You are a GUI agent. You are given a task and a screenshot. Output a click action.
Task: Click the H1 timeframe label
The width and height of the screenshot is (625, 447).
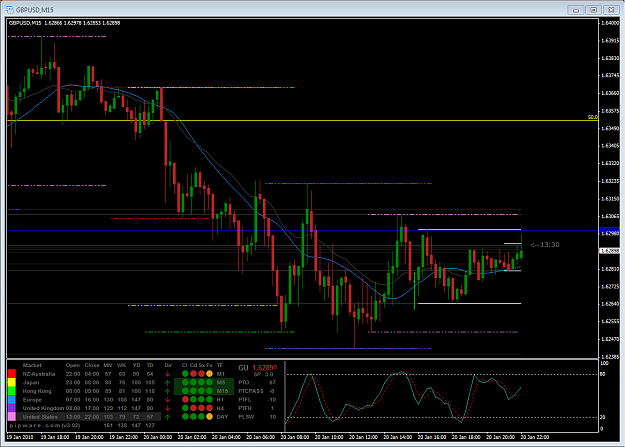tap(220, 400)
